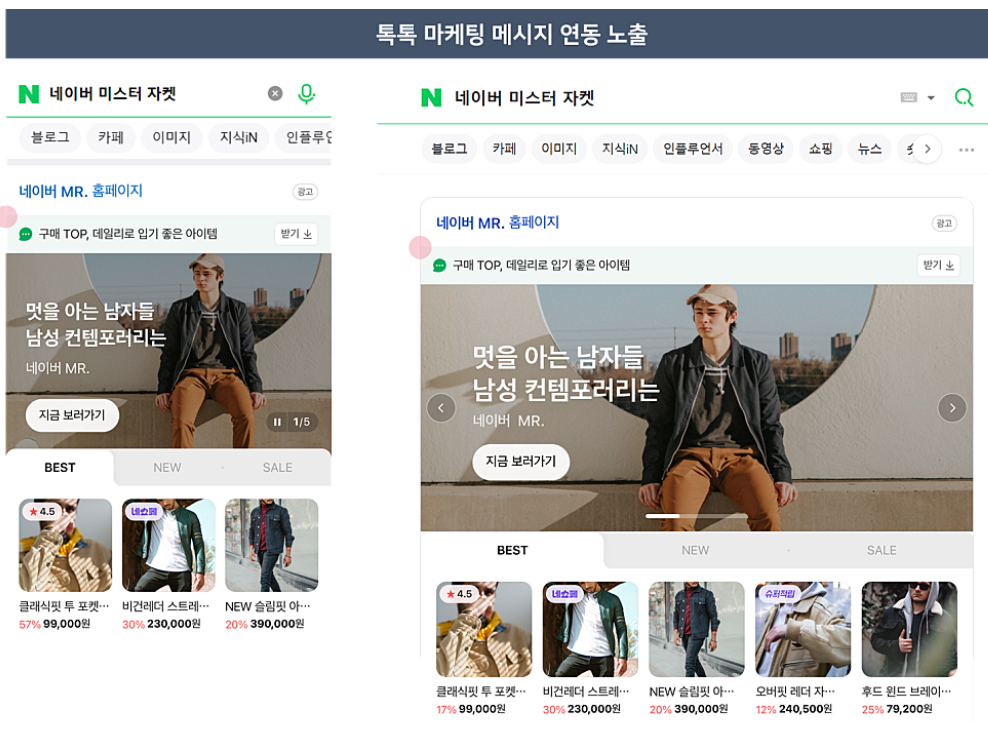988x731 pixels.
Task: Click the Naver N logo in desktop view
Action: coord(431,98)
